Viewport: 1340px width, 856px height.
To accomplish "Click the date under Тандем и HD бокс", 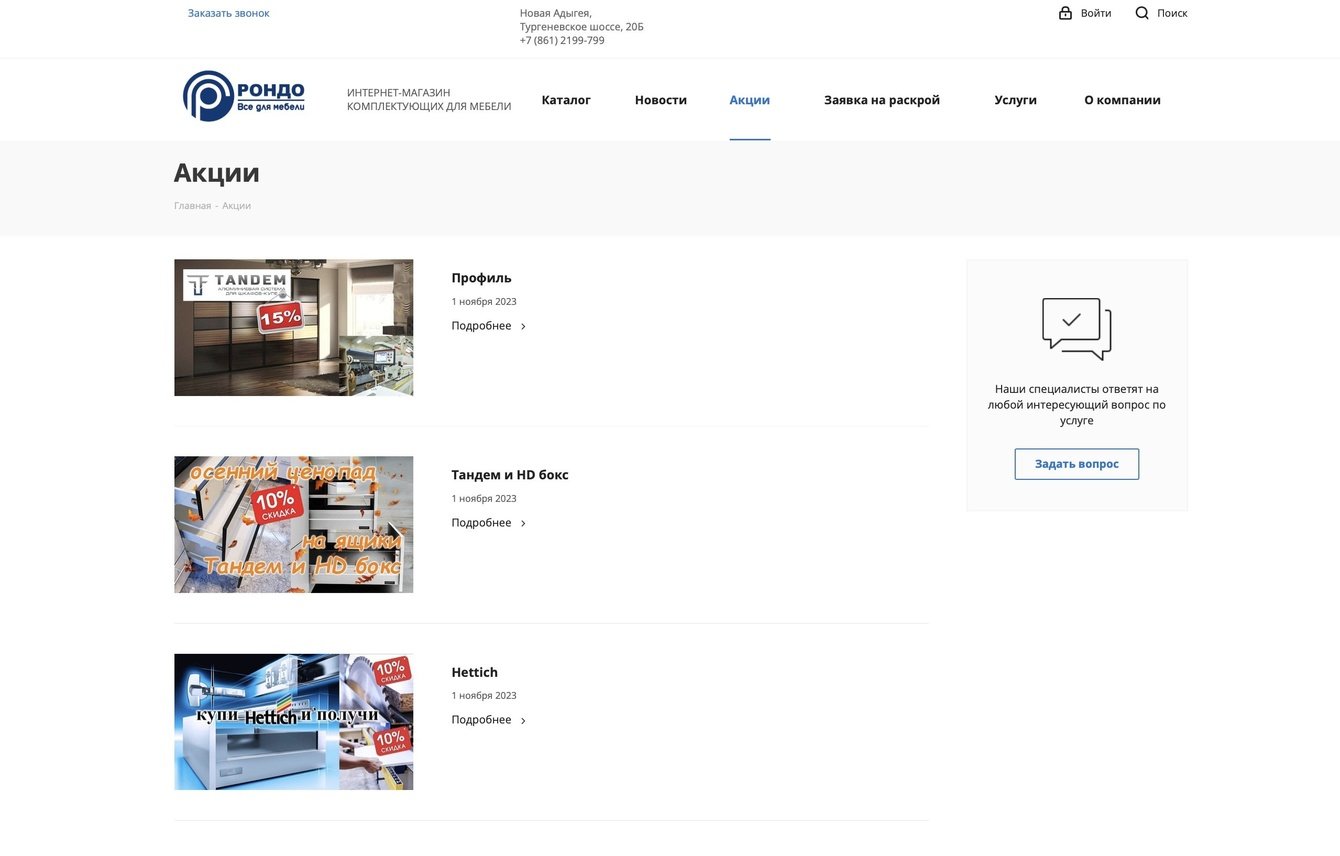I will (484, 499).
